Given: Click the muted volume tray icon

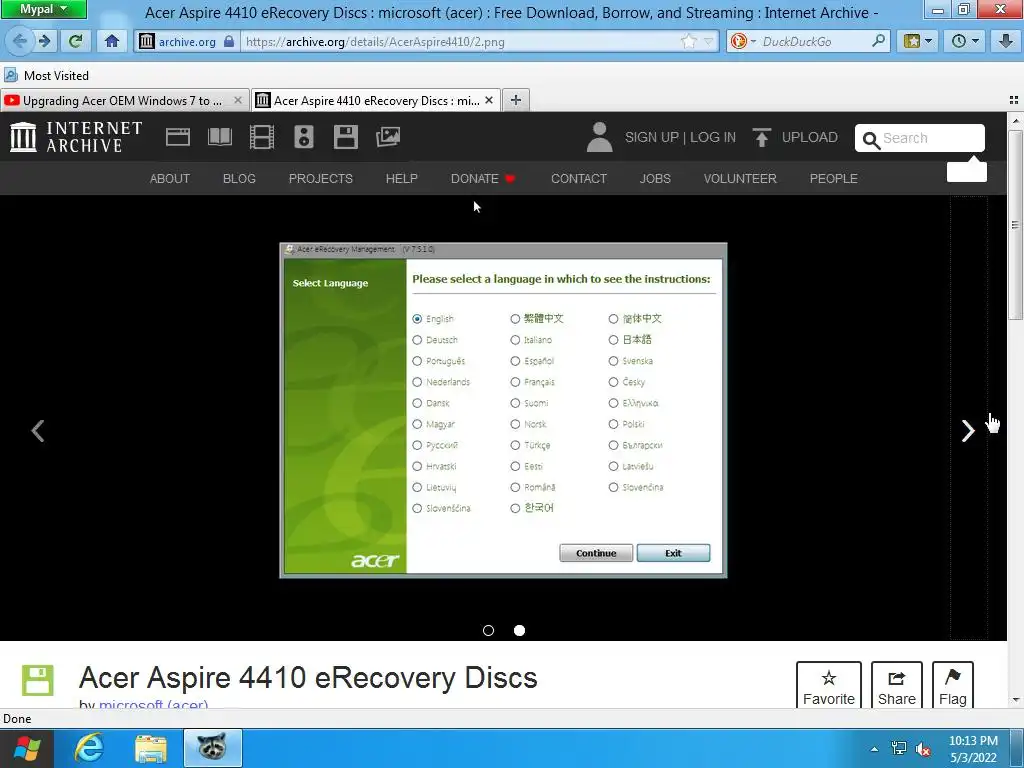Looking at the screenshot, I should pos(923,748).
